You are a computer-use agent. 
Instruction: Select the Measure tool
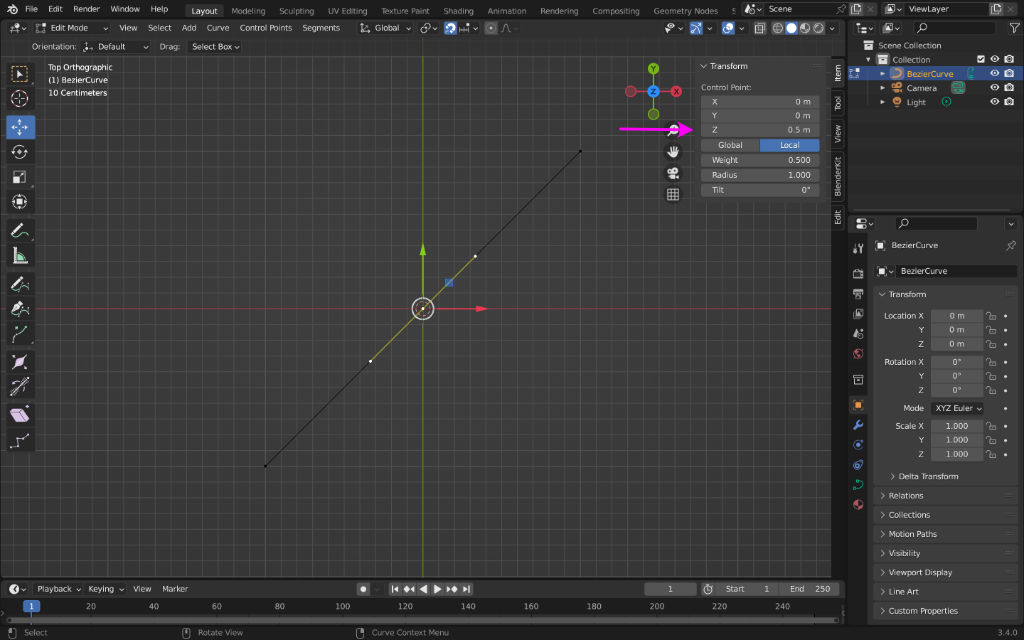click(20, 255)
